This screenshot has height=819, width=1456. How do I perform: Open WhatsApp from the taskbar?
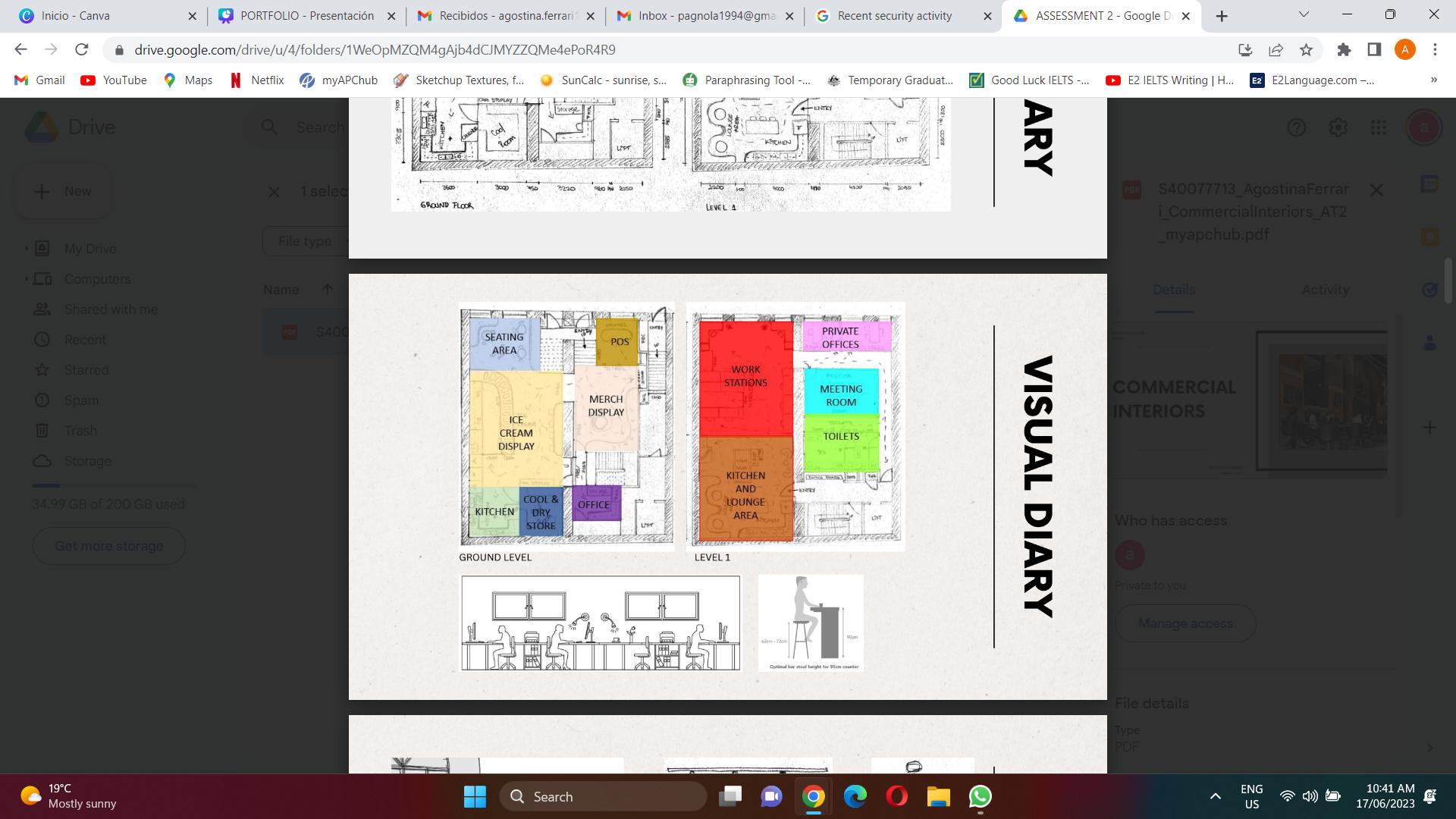(980, 796)
